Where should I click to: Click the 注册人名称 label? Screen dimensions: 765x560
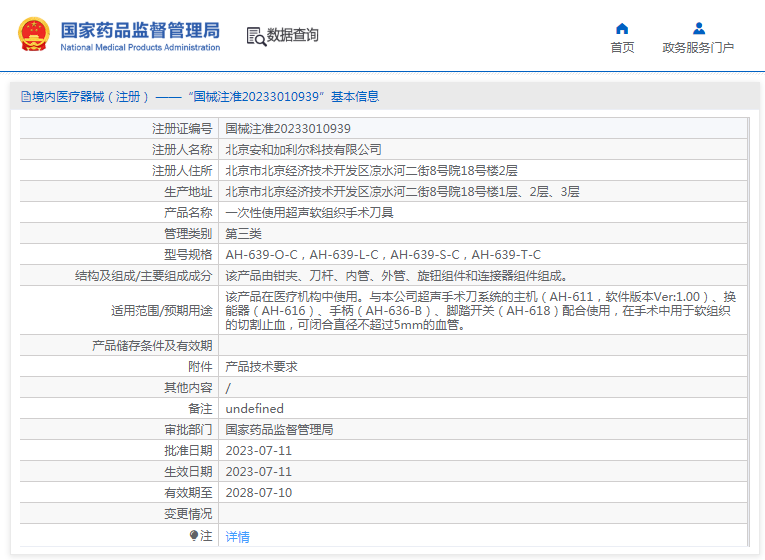click(182, 150)
